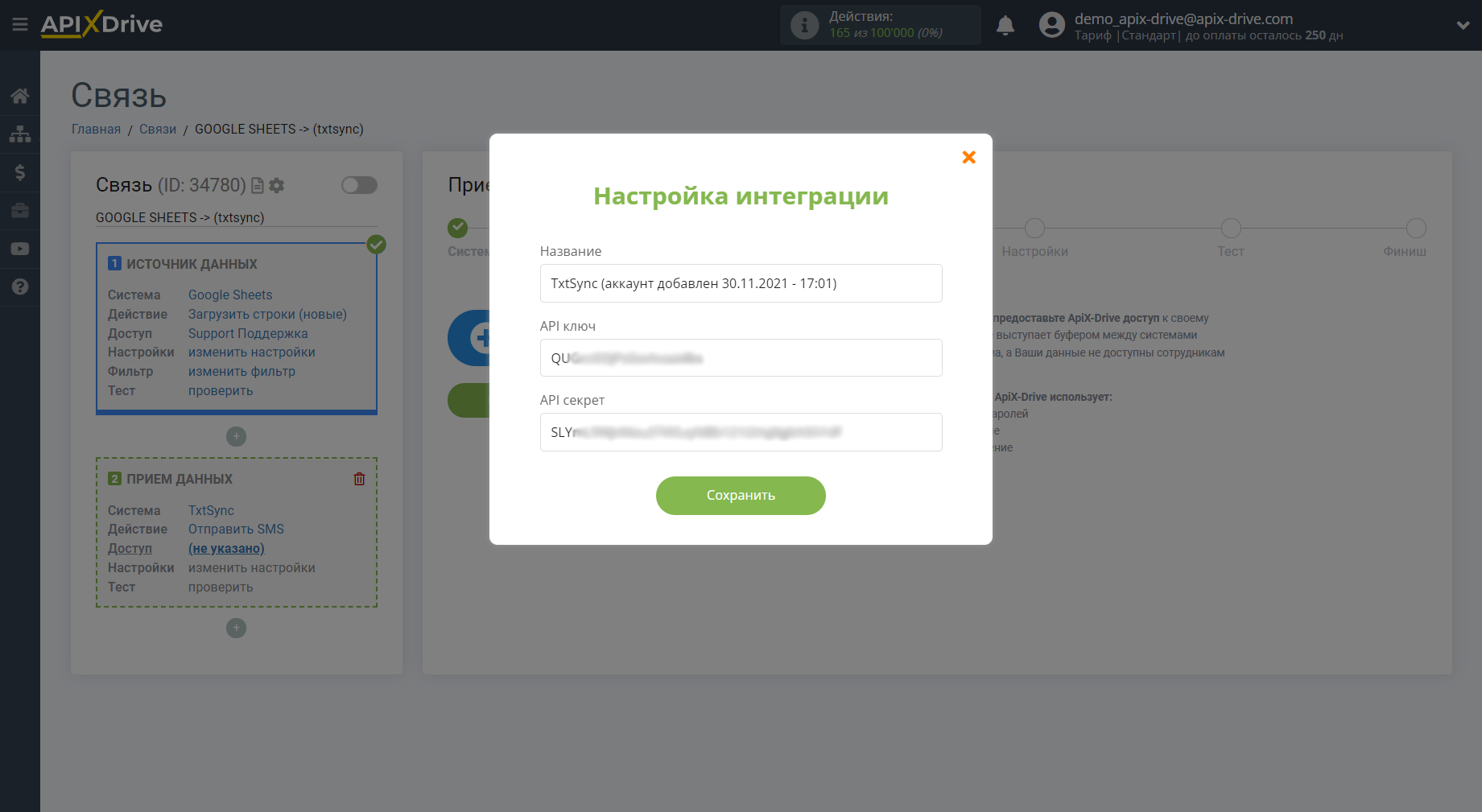The width and height of the screenshot is (1482, 812).
Task: Click the ИСТОЧНИК ДАННЫХ header
Action: [192, 264]
